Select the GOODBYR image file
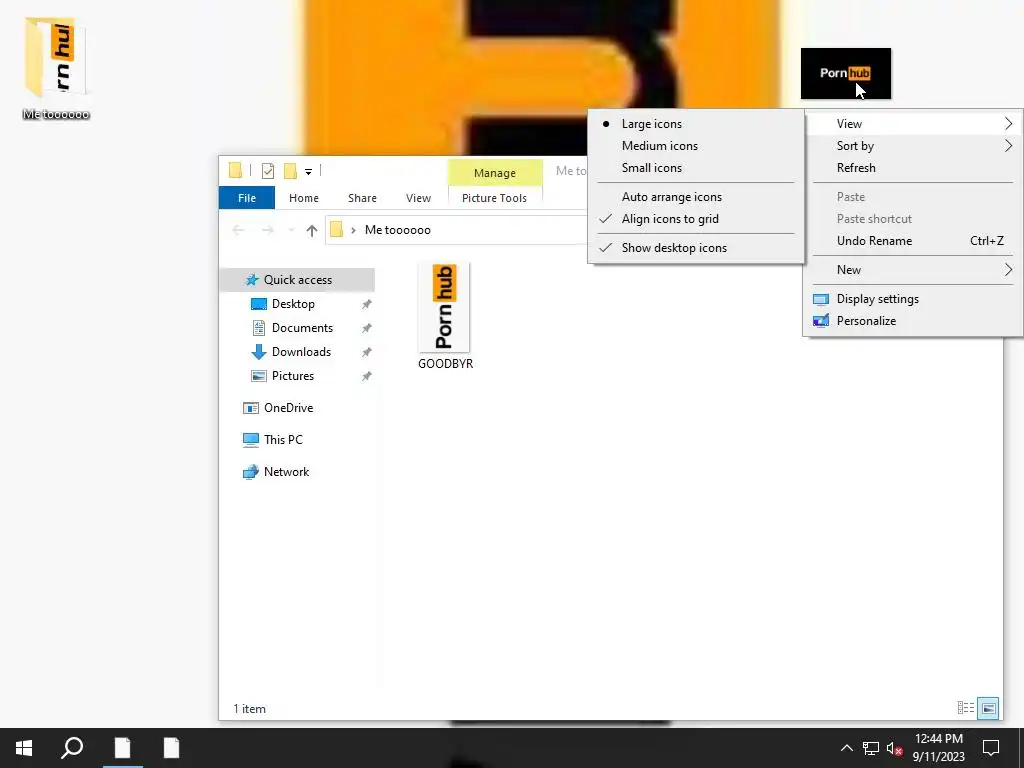 pyautogui.click(x=445, y=317)
